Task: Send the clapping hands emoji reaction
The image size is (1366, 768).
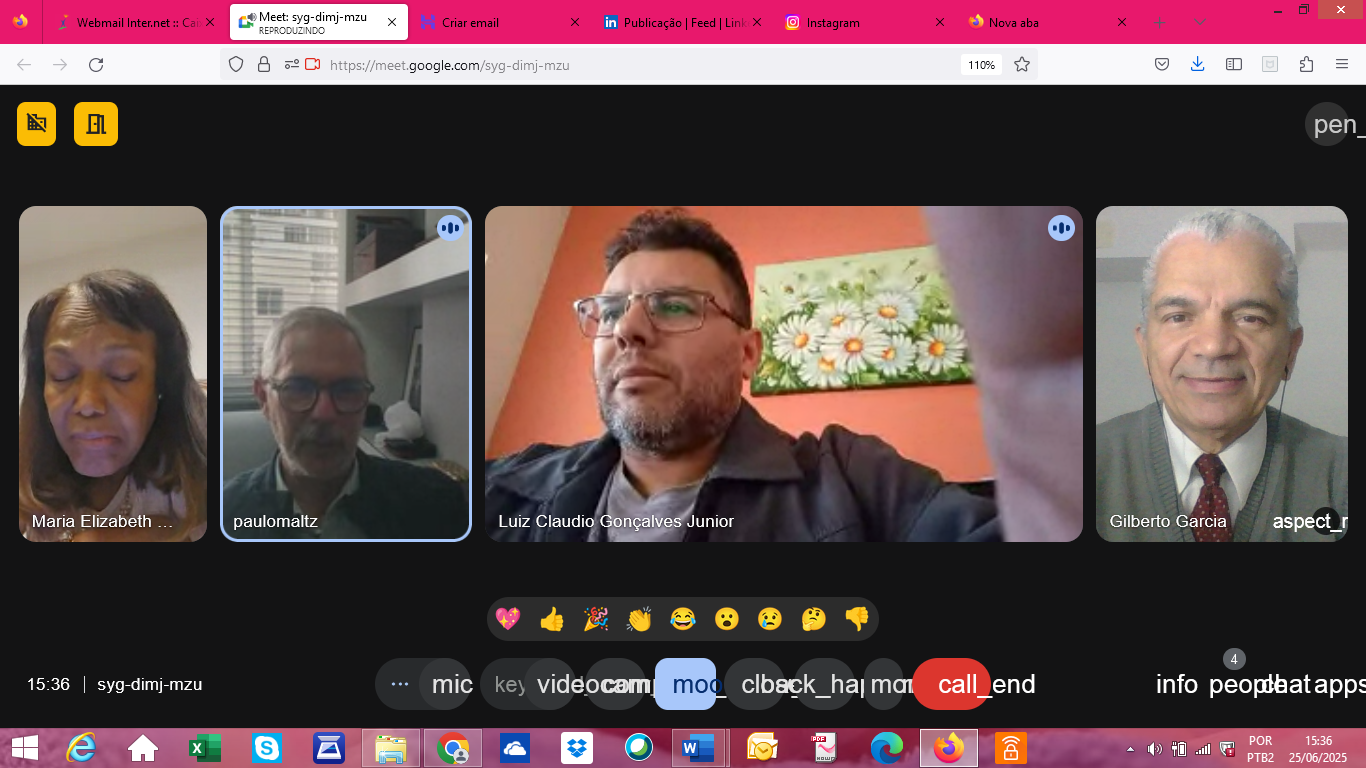Action: click(x=639, y=620)
